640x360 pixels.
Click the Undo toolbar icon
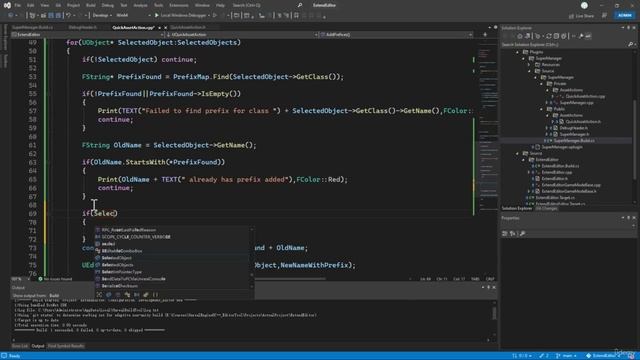(69, 16)
